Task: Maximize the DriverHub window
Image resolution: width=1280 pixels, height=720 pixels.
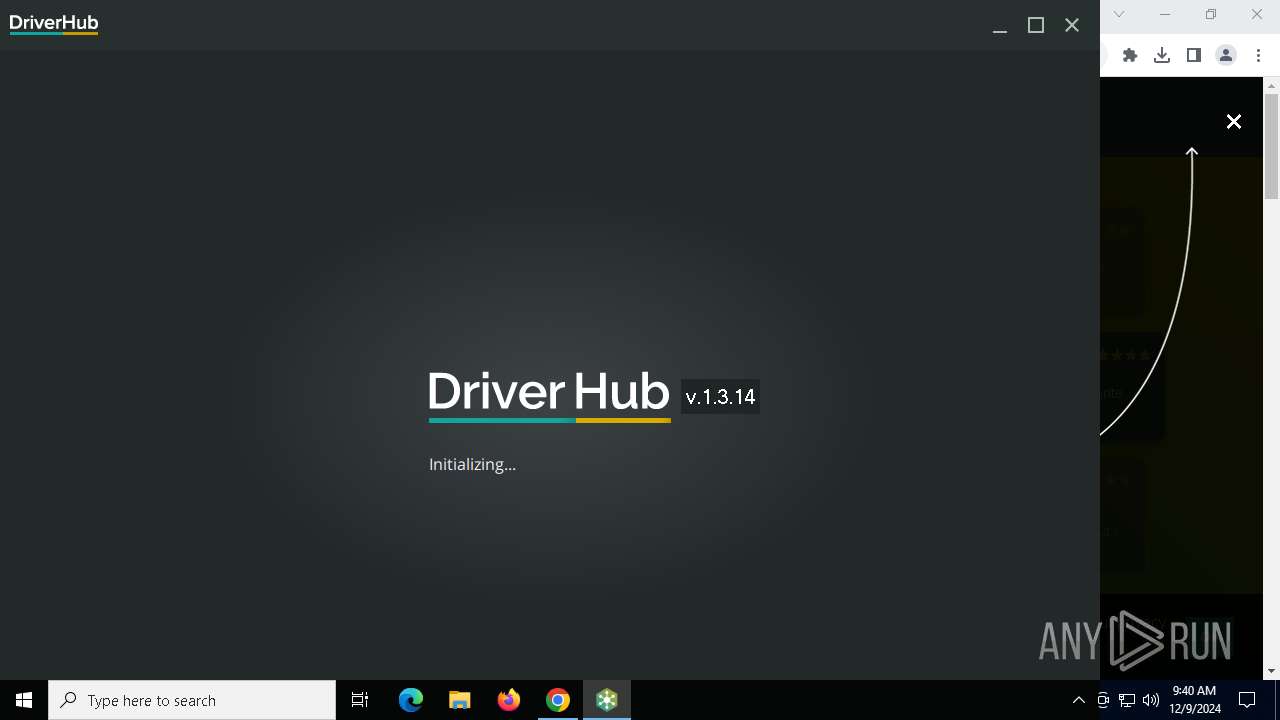Action: (x=1036, y=26)
